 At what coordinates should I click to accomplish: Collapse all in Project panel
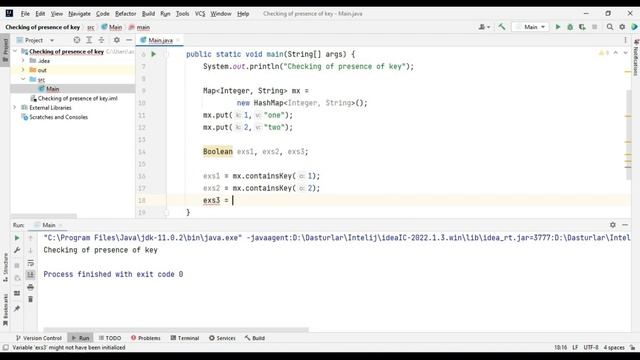[101, 40]
